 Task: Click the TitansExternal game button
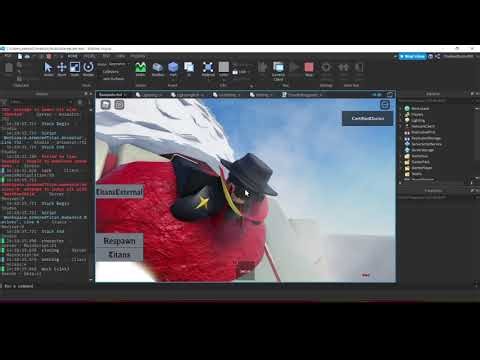pos(120,192)
